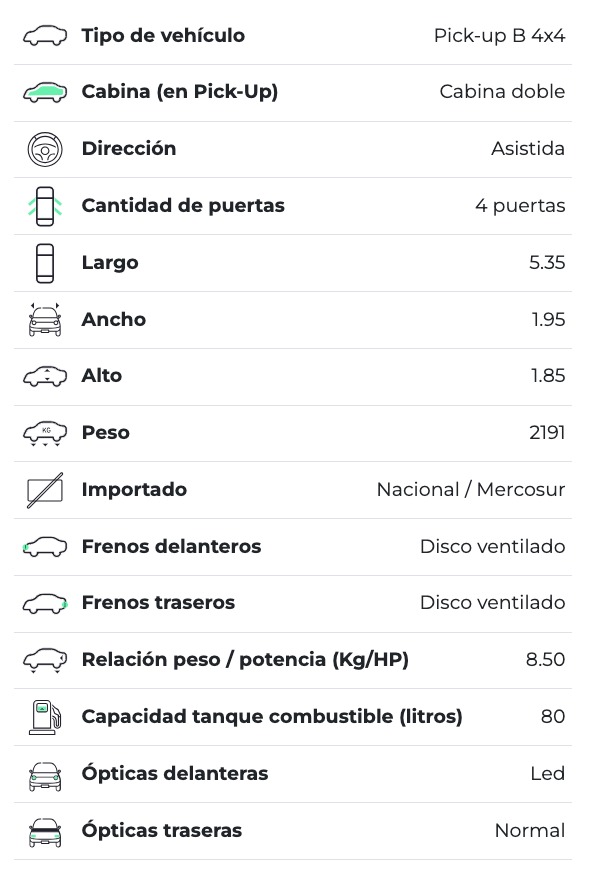This screenshot has width=602, height=876.
Task: Click the front-view car icon beside Ancho
Action: (x=44, y=320)
